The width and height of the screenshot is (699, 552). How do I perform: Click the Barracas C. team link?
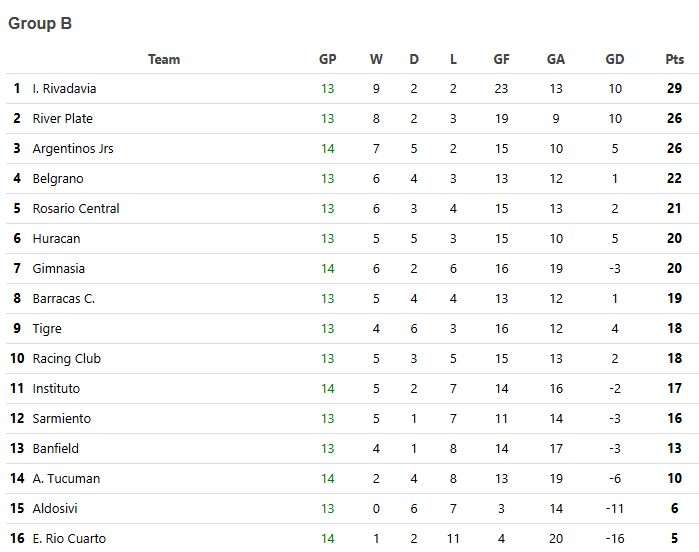(64, 299)
